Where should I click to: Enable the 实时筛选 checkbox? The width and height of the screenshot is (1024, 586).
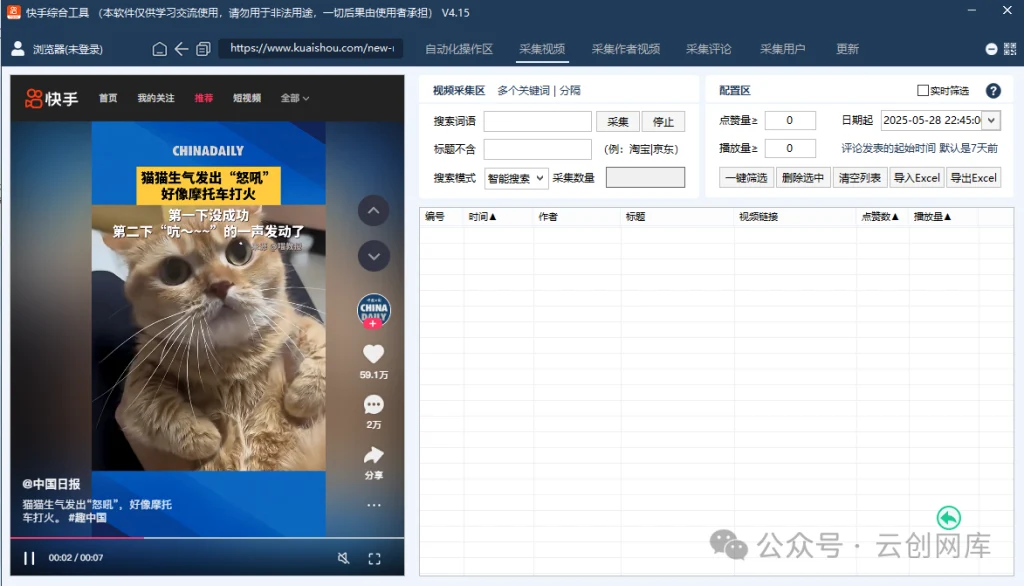click(x=923, y=91)
